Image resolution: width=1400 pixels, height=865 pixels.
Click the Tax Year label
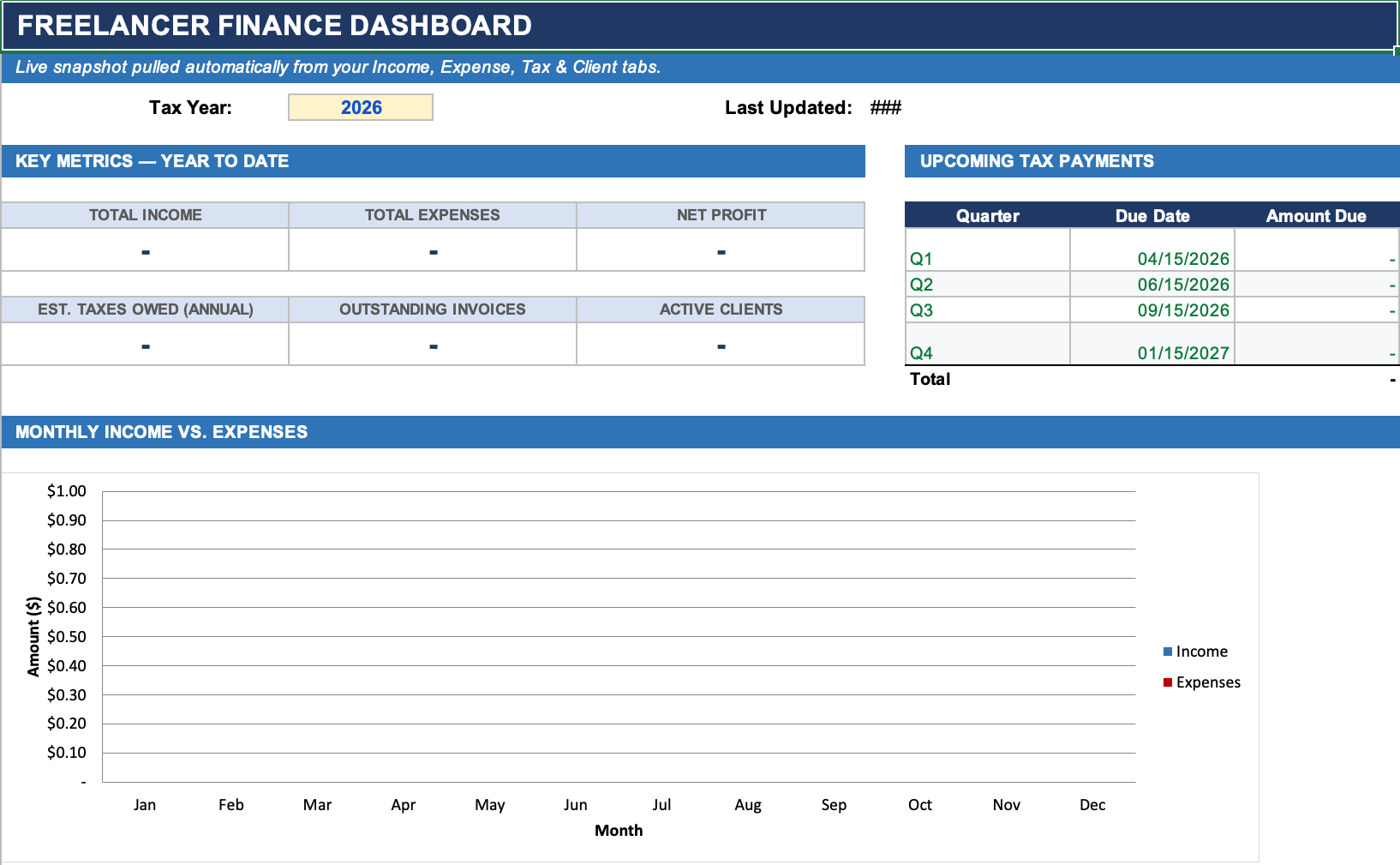pyautogui.click(x=190, y=107)
